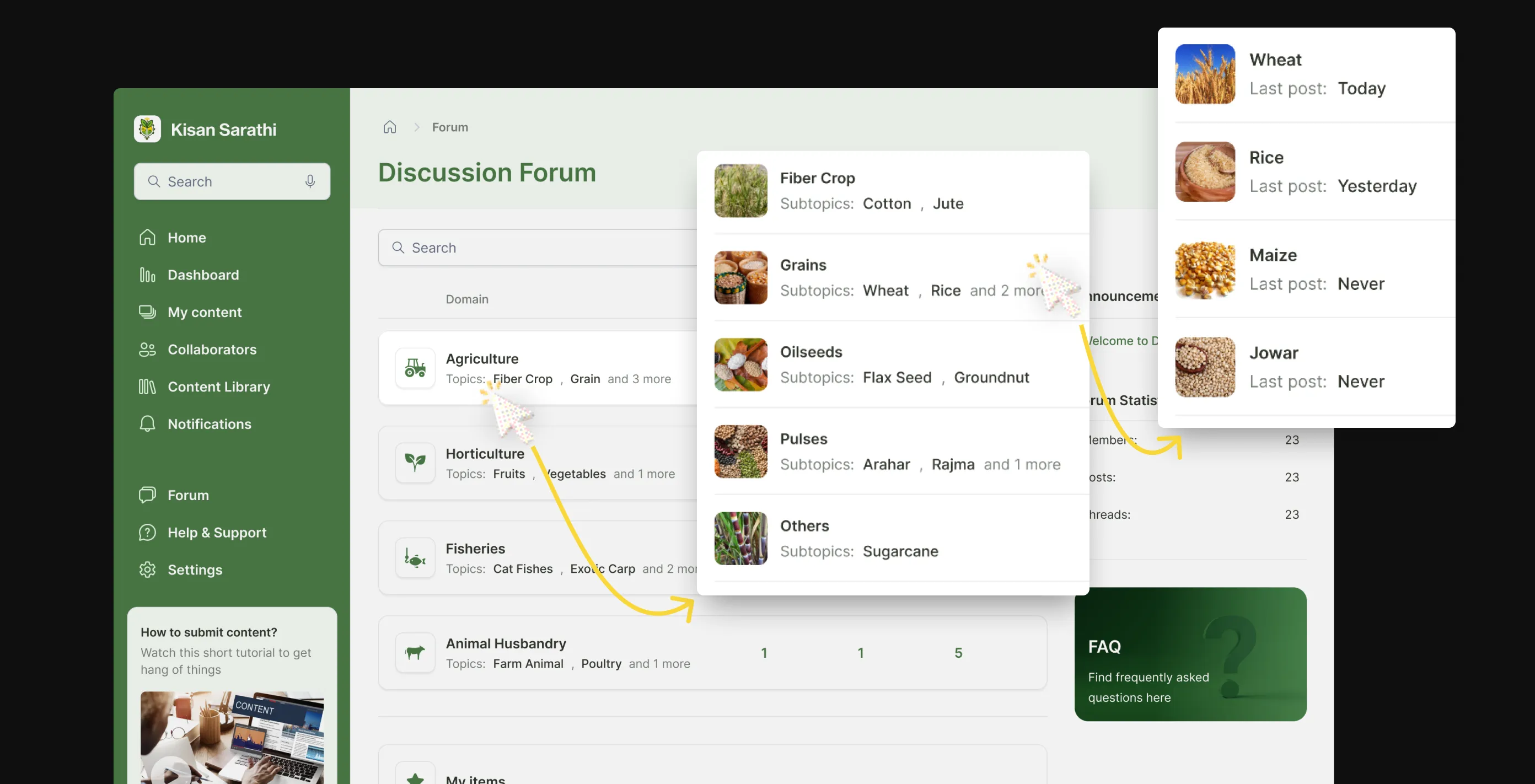Open the Others sugarcane thumbnail
Image resolution: width=1535 pixels, height=784 pixels.
740,539
